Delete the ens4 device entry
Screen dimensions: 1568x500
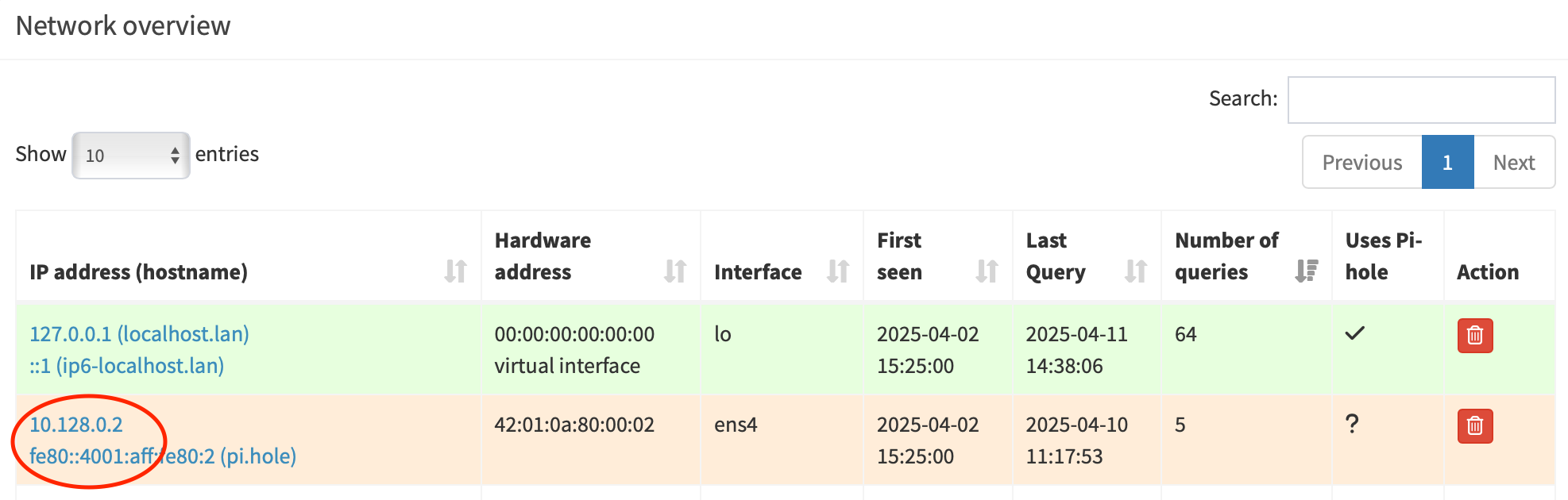(x=1474, y=426)
